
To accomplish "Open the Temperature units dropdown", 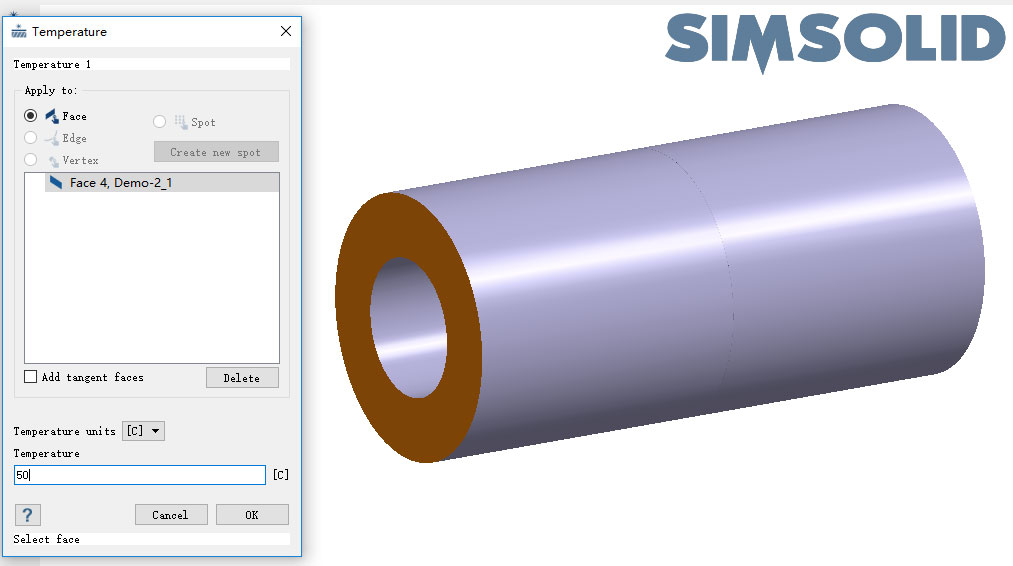I will click(x=143, y=431).
